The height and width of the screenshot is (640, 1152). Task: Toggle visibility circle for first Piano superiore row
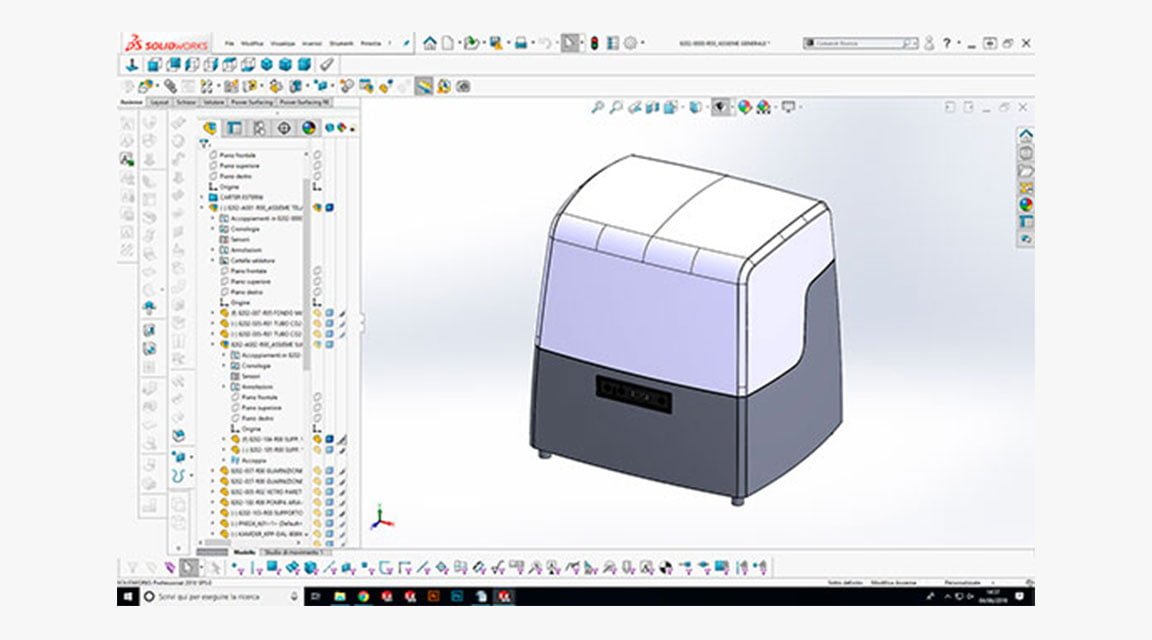coord(317,166)
